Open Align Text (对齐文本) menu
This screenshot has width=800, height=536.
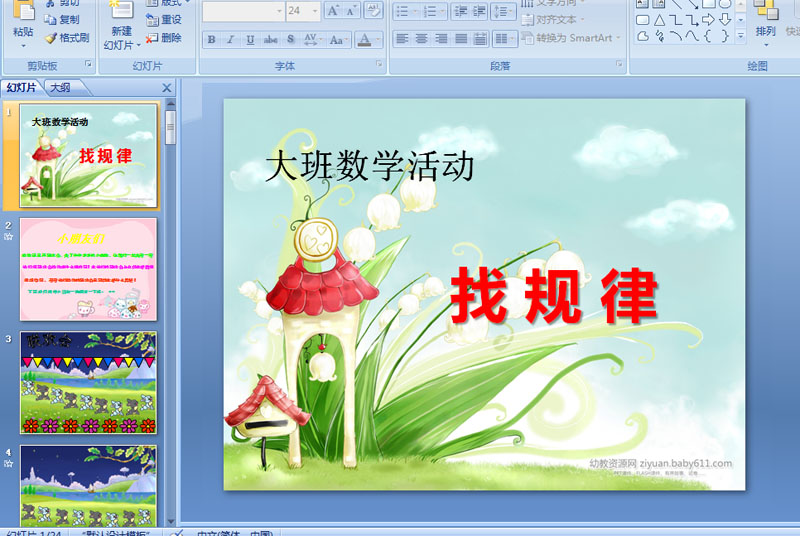553,20
